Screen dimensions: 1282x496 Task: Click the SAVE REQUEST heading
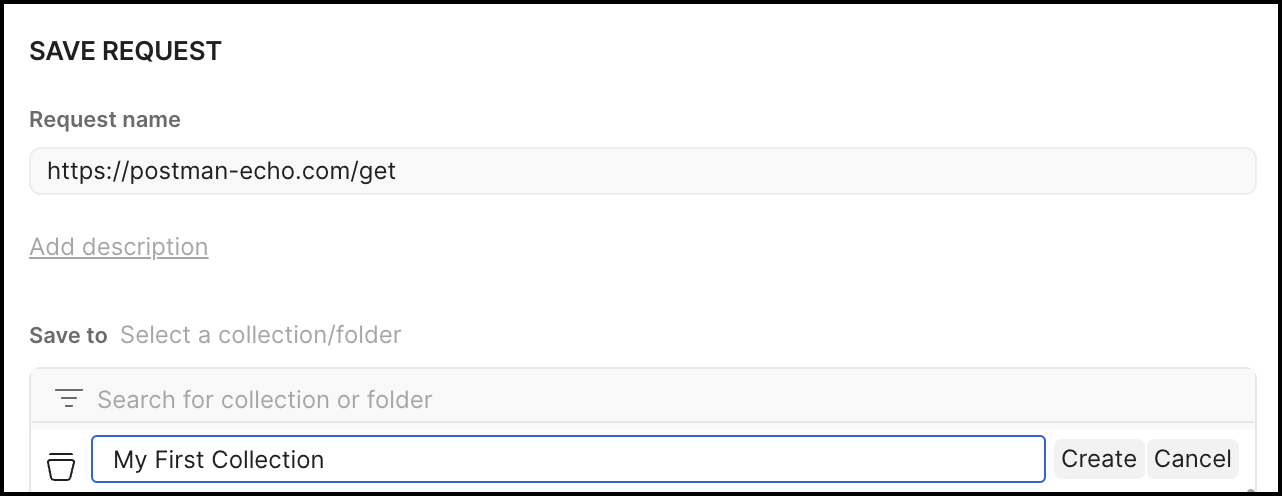[125, 52]
